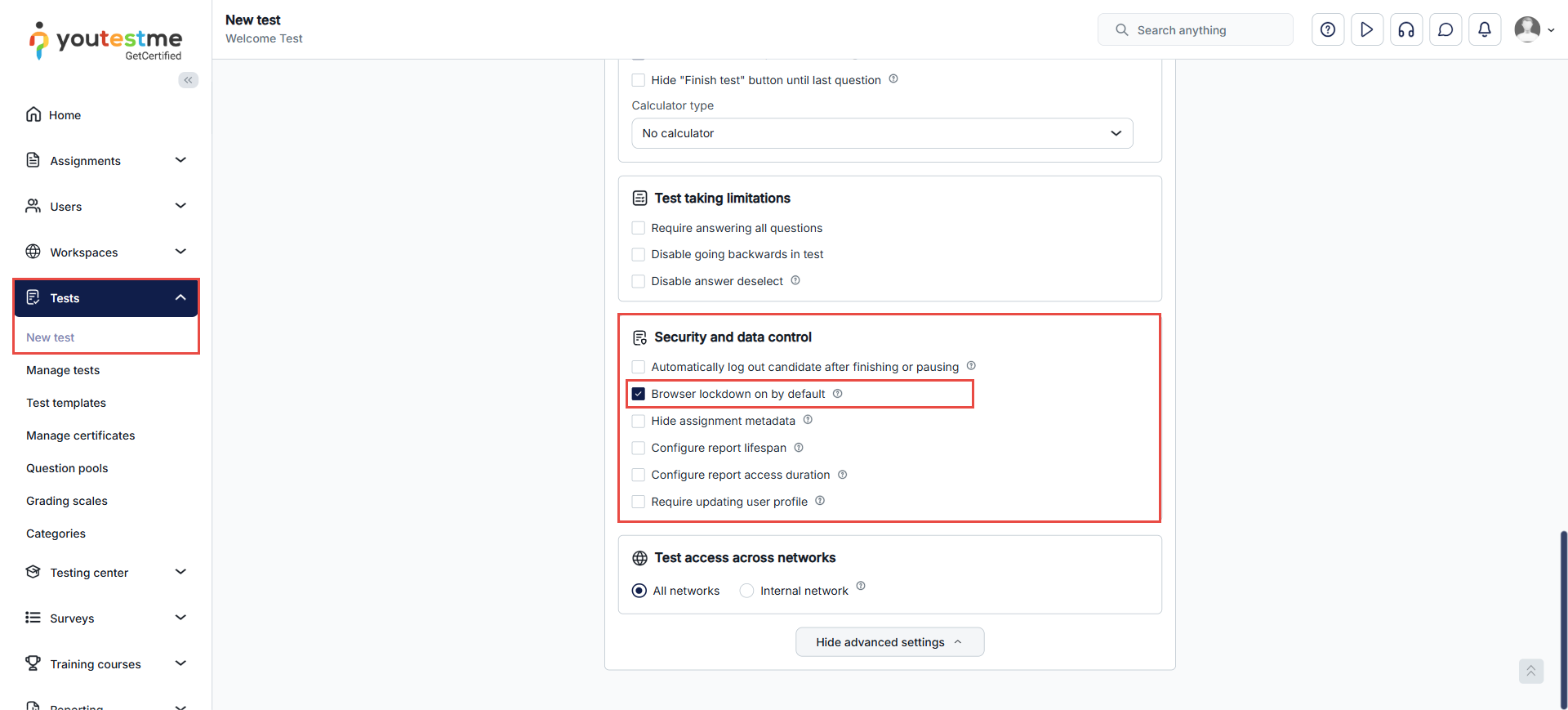Open Manage tests from sidebar

click(63, 370)
